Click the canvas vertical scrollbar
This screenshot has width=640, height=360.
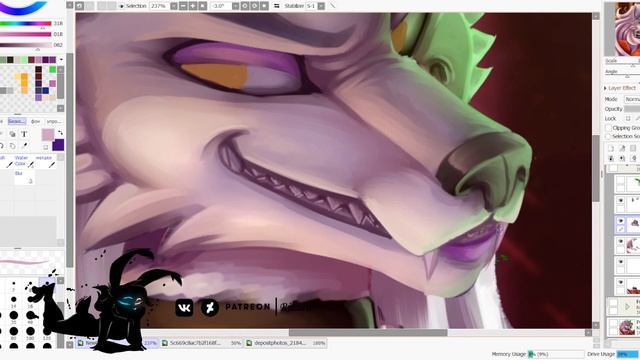596,167
